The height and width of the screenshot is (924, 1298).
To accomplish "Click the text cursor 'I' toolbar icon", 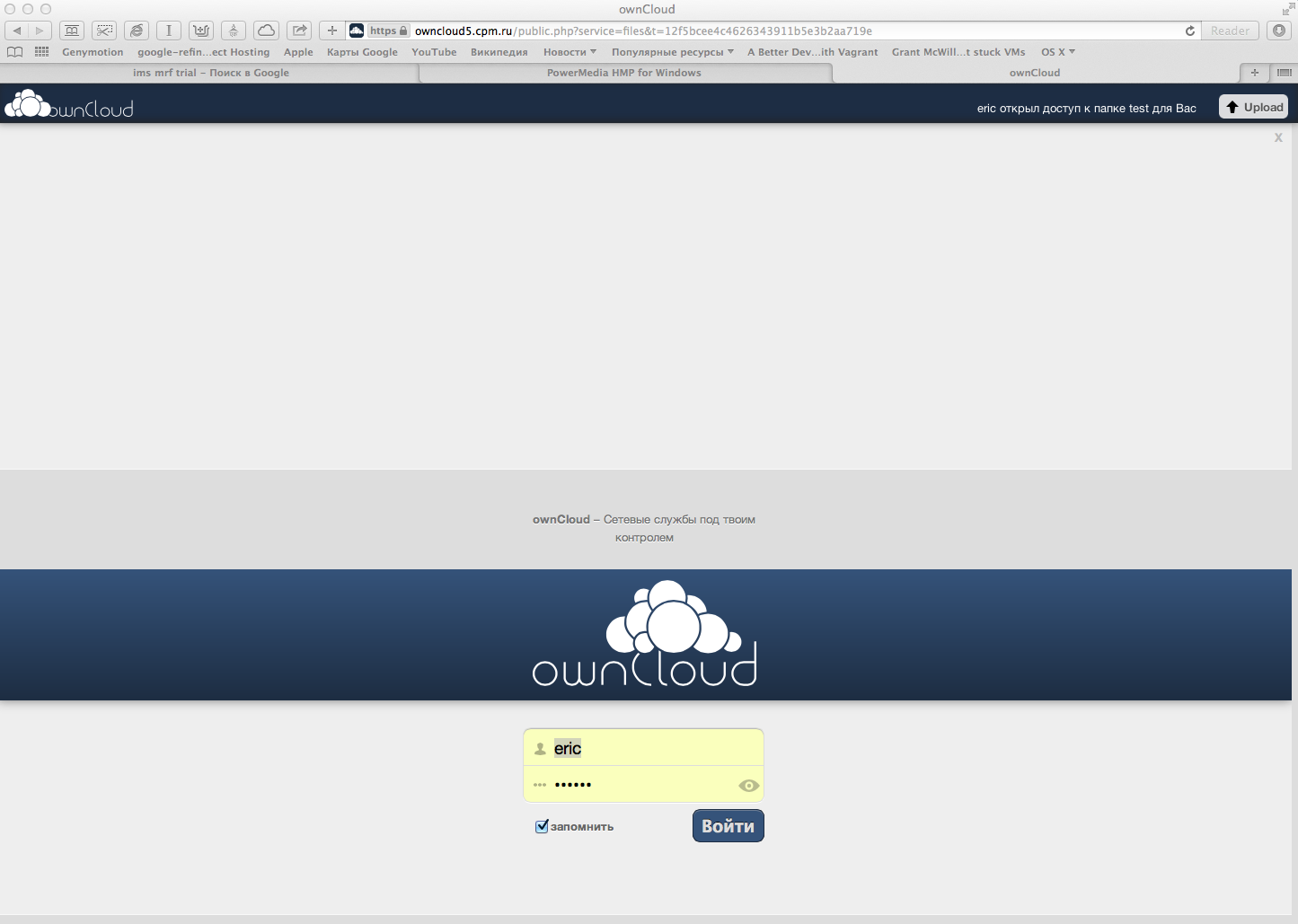I will (x=169, y=31).
